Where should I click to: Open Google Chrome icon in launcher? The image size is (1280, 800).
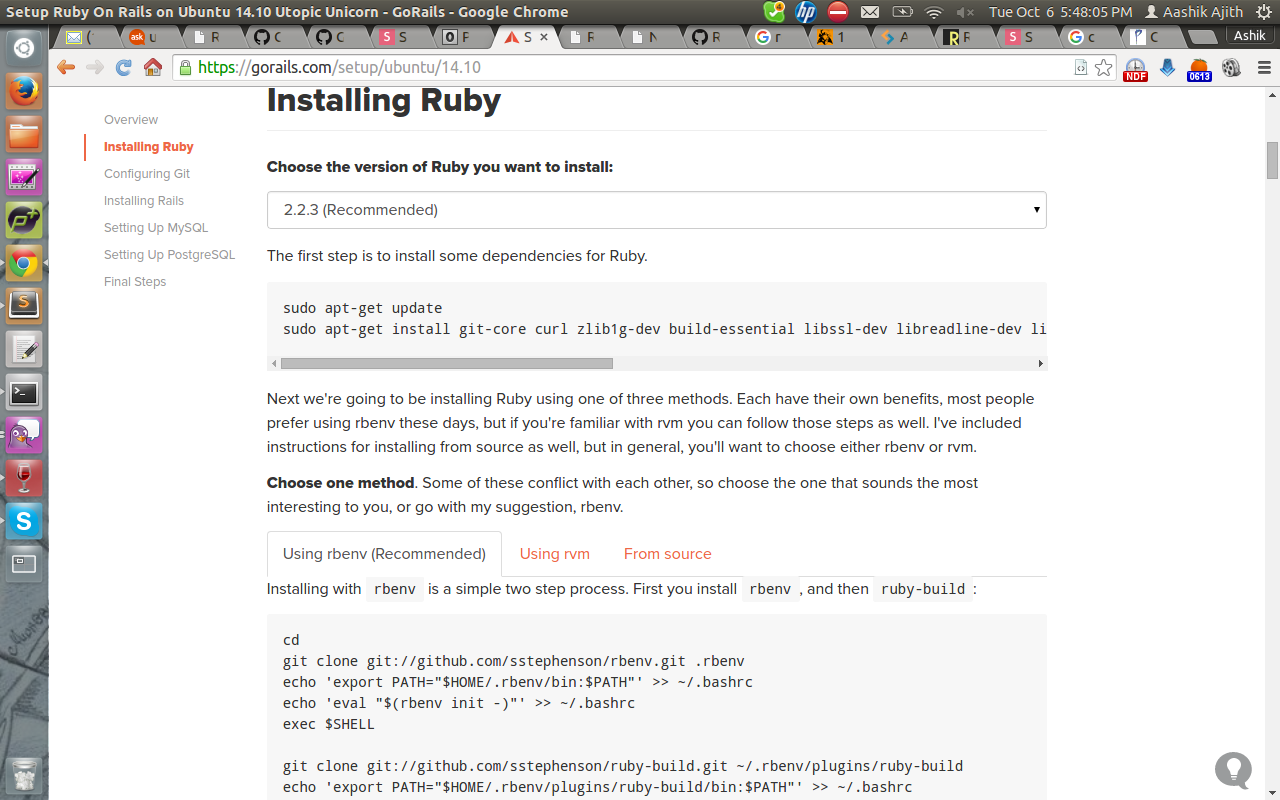click(x=24, y=263)
